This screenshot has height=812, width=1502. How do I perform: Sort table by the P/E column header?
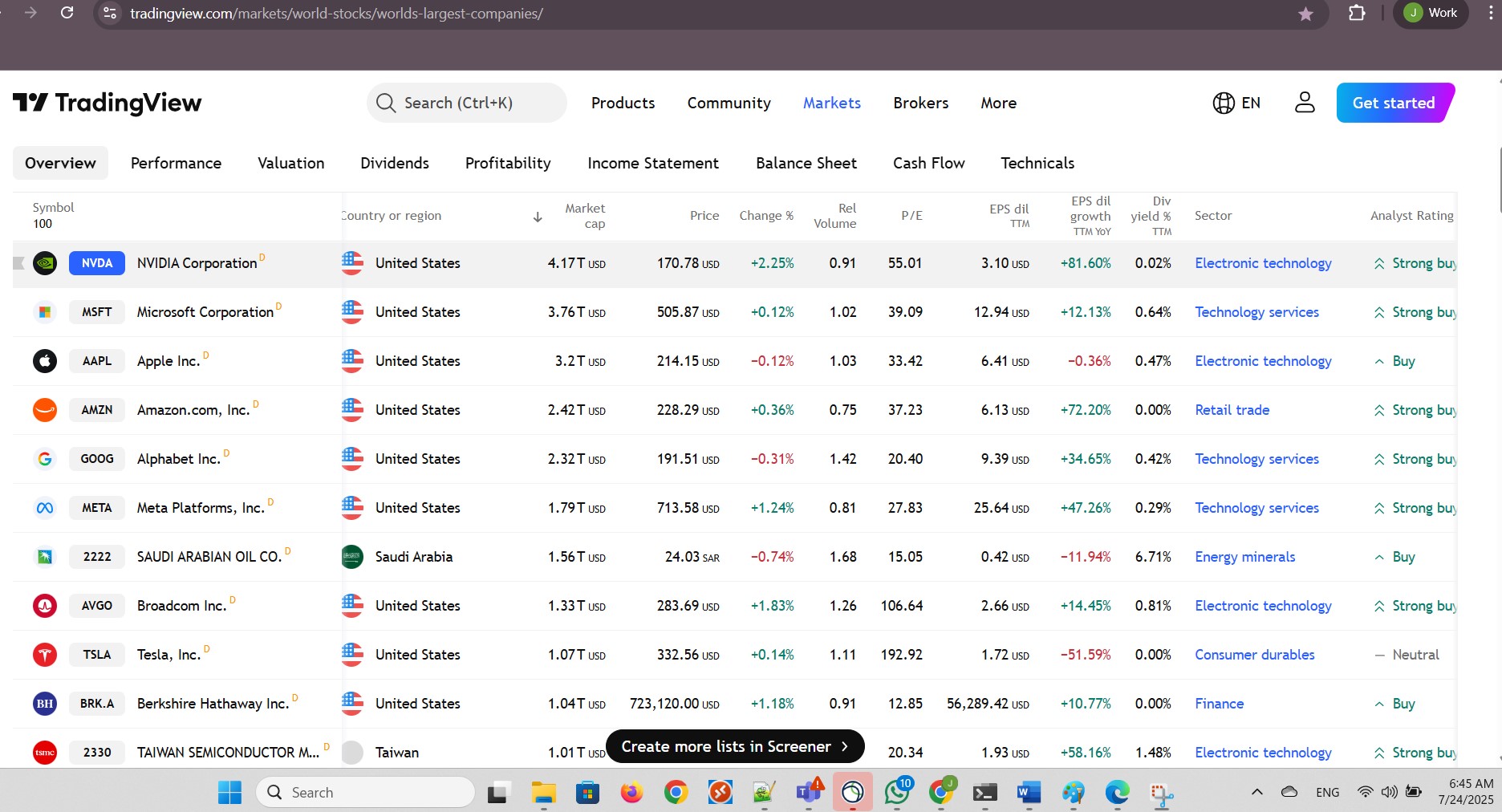click(x=911, y=216)
